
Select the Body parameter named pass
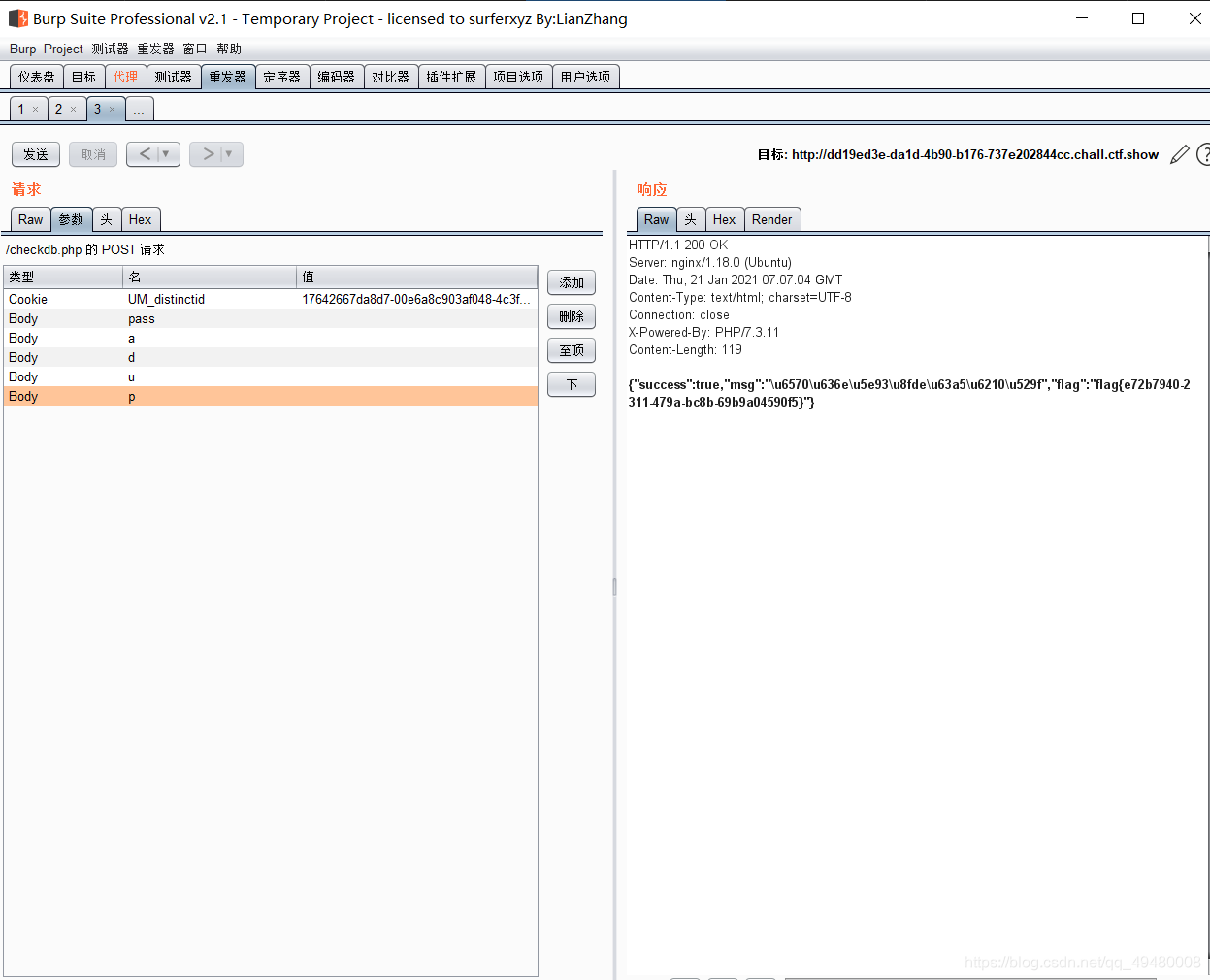click(271, 318)
